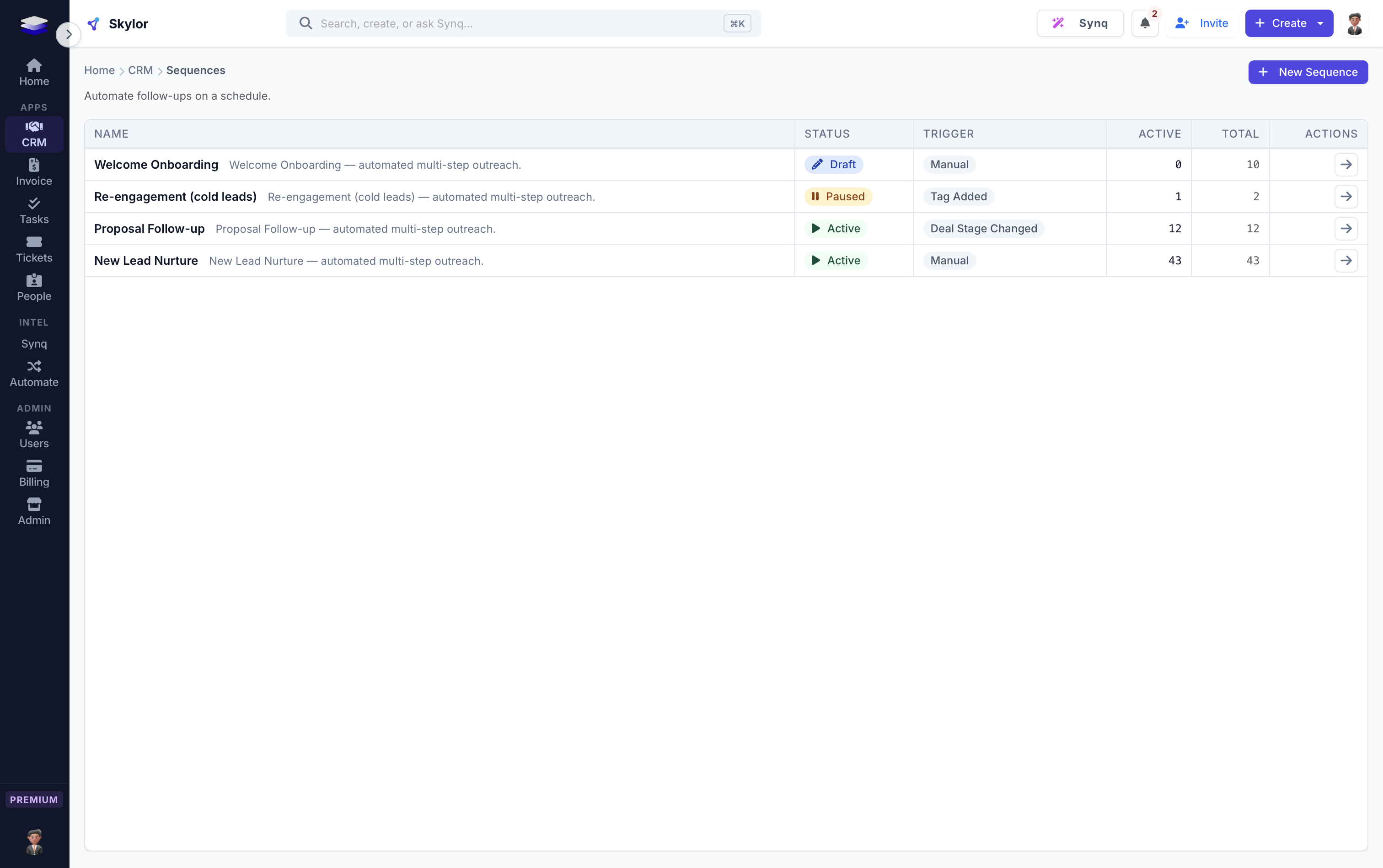Click the Invite button
Image resolution: width=1383 pixels, height=868 pixels.
pos(1201,23)
